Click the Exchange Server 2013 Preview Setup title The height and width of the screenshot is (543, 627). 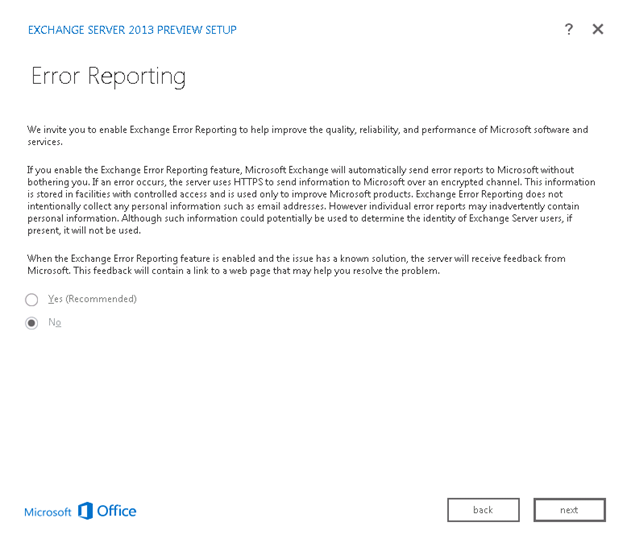tap(132, 30)
